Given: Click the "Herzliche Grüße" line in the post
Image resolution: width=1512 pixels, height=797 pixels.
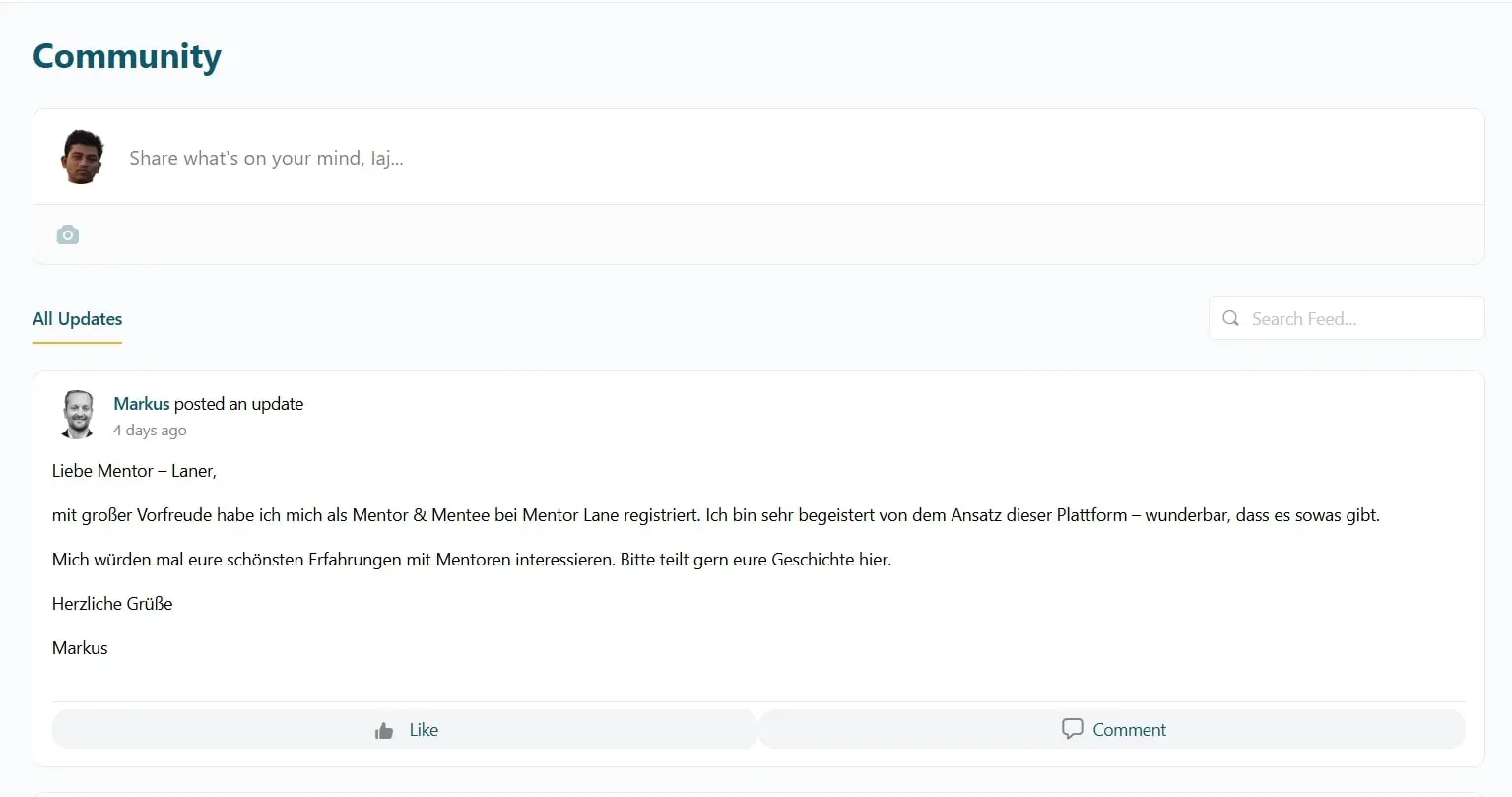Looking at the screenshot, I should click(x=112, y=604).
